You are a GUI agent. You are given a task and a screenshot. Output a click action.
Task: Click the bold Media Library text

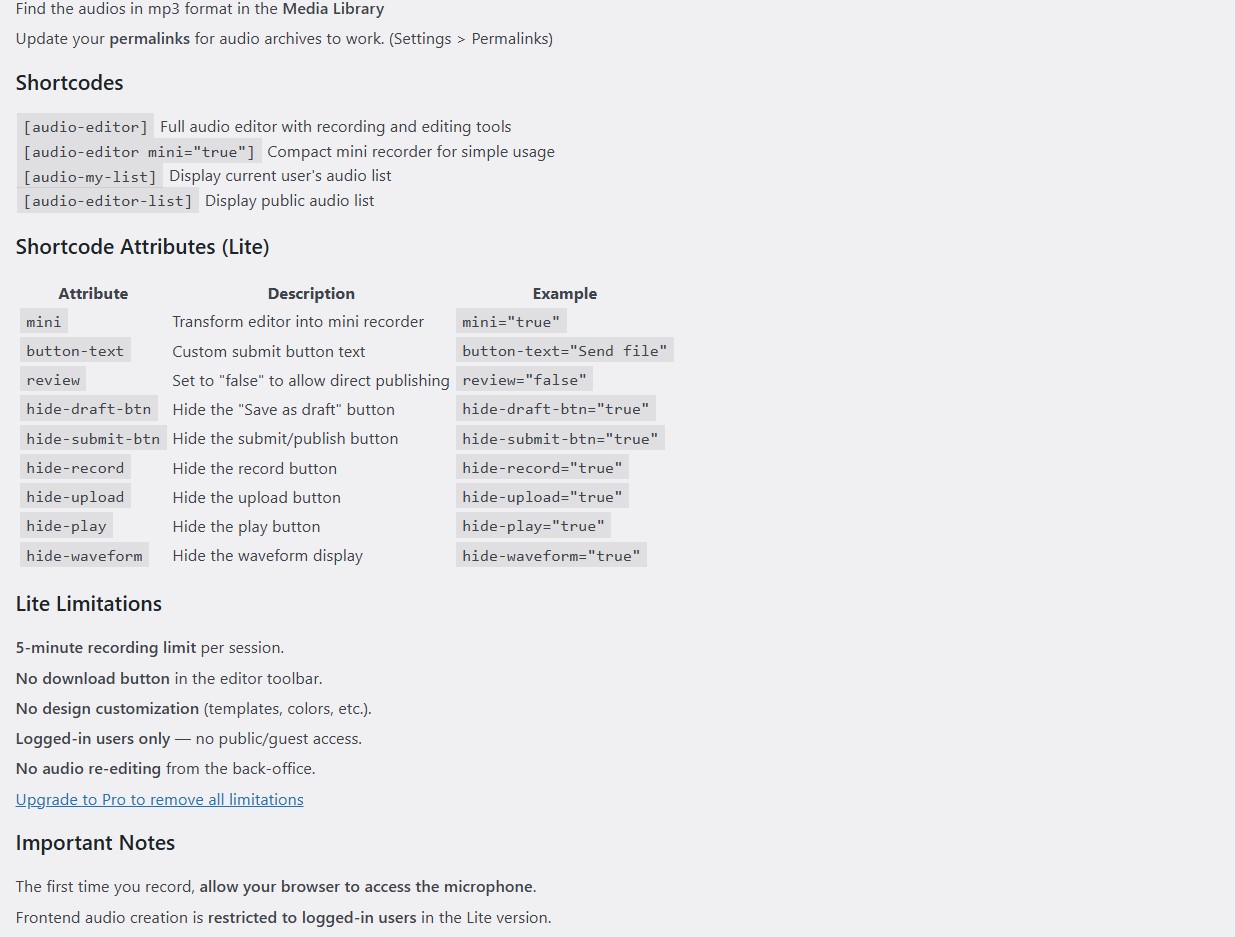(x=333, y=9)
